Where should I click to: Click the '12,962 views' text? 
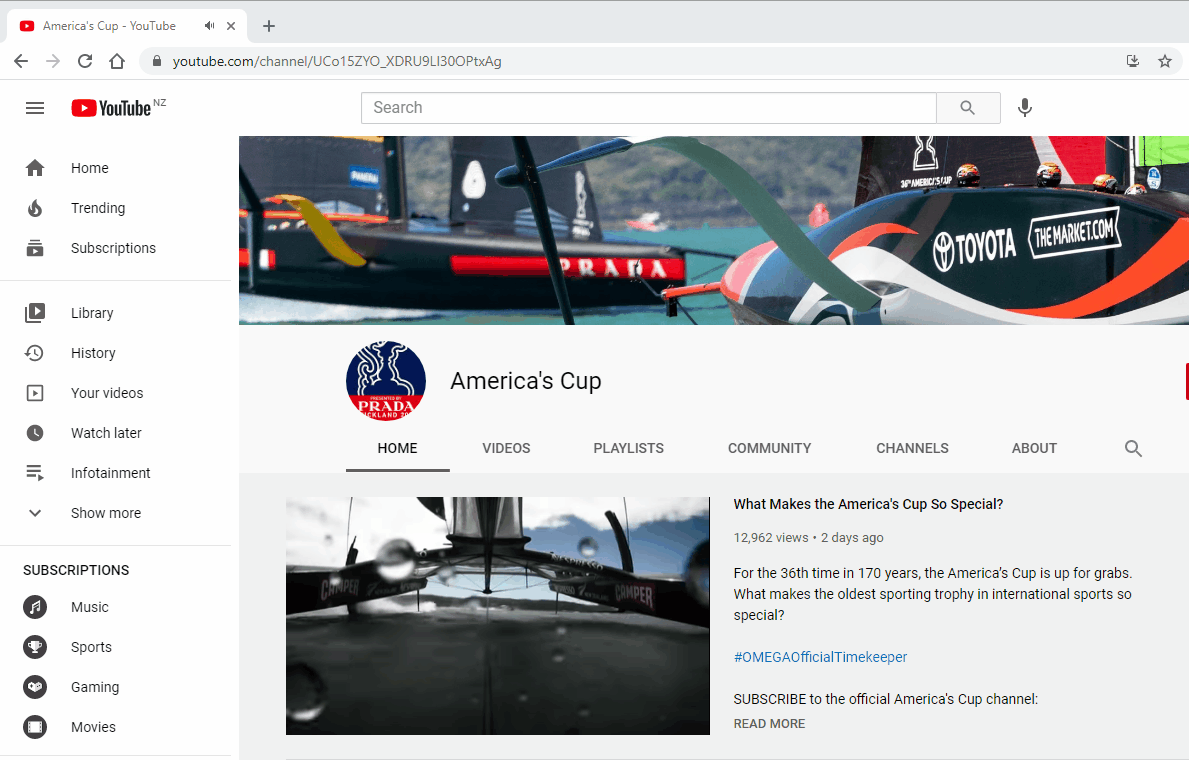tap(770, 538)
